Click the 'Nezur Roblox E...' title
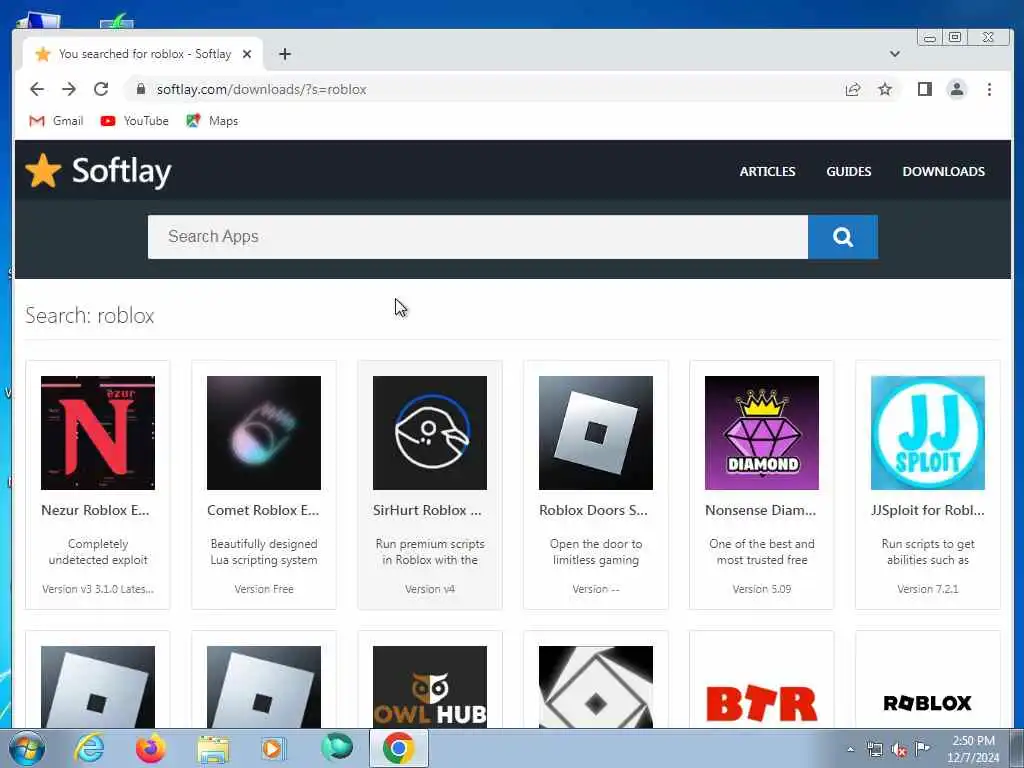The height and width of the screenshot is (768, 1024). (x=95, y=510)
